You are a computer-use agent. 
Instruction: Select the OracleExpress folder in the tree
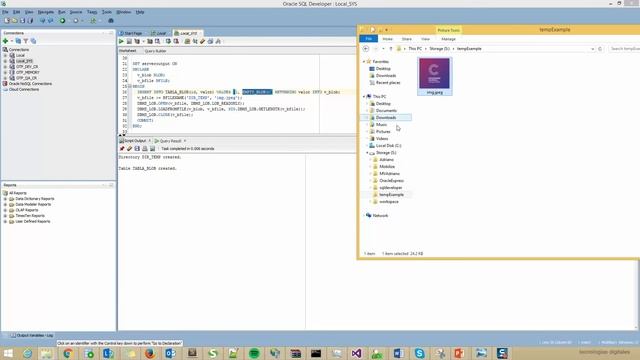point(391,180)
